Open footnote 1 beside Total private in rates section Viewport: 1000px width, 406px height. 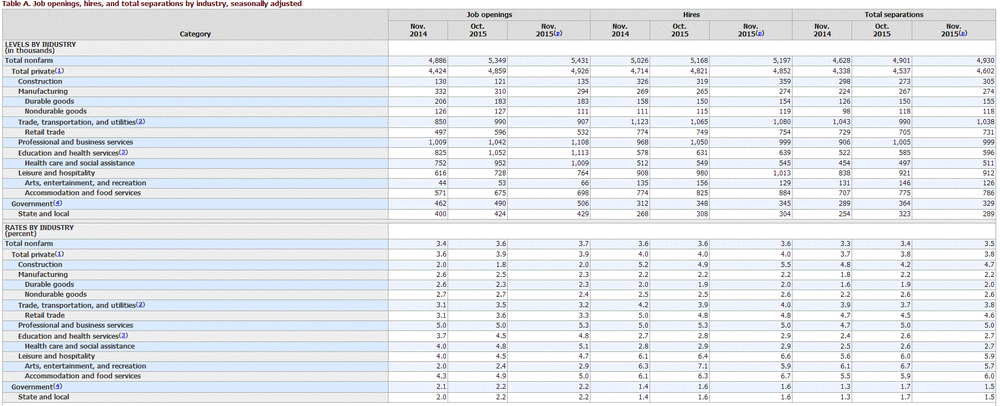click(59, 255)
